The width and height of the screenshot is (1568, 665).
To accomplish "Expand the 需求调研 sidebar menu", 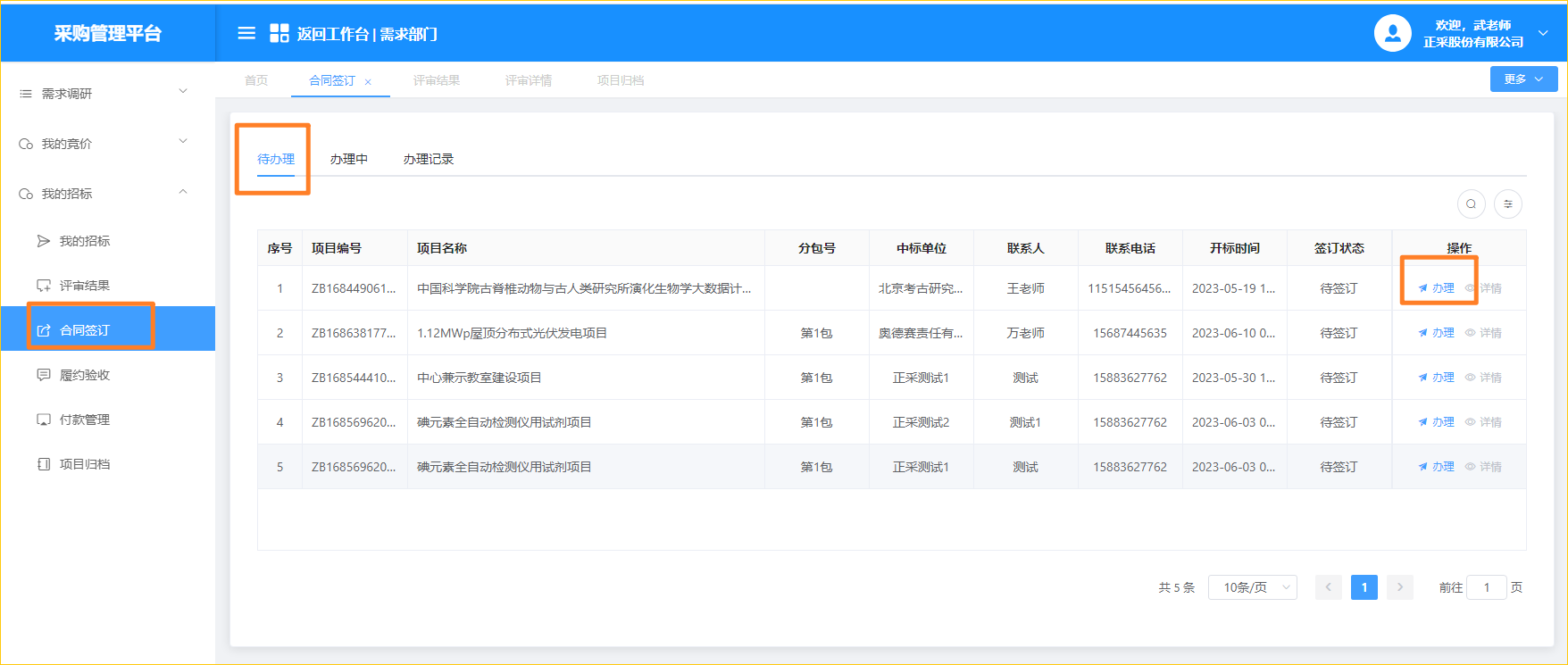I will [103, 94].
